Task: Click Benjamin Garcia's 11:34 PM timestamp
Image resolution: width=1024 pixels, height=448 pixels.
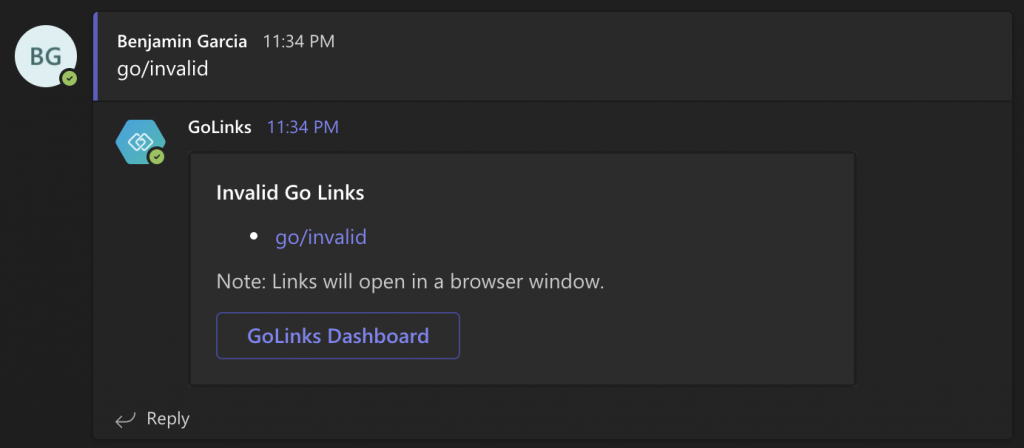Action: (x=298, y=42)
